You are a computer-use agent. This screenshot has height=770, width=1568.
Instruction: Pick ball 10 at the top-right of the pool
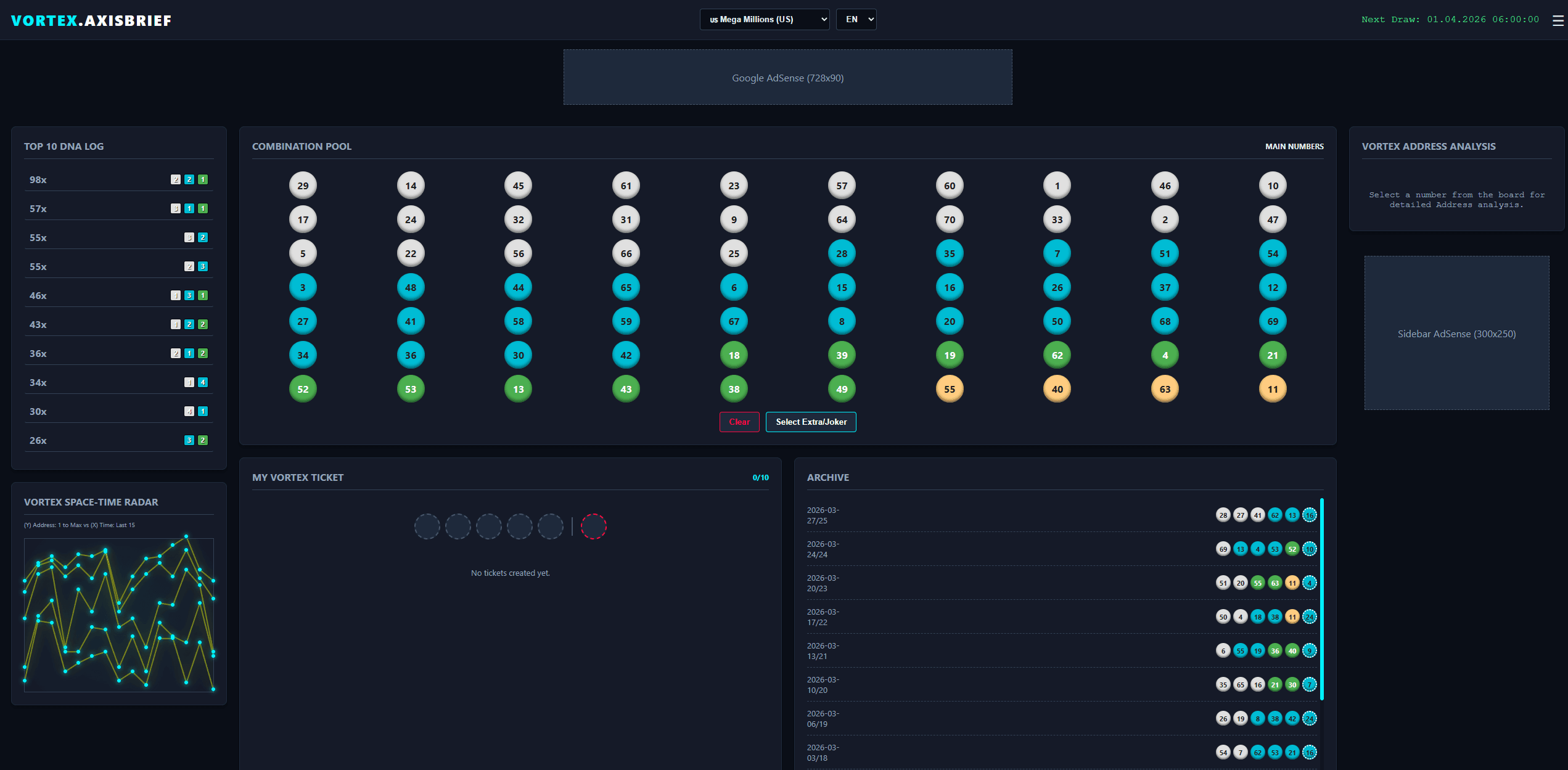click(1273, 185)
